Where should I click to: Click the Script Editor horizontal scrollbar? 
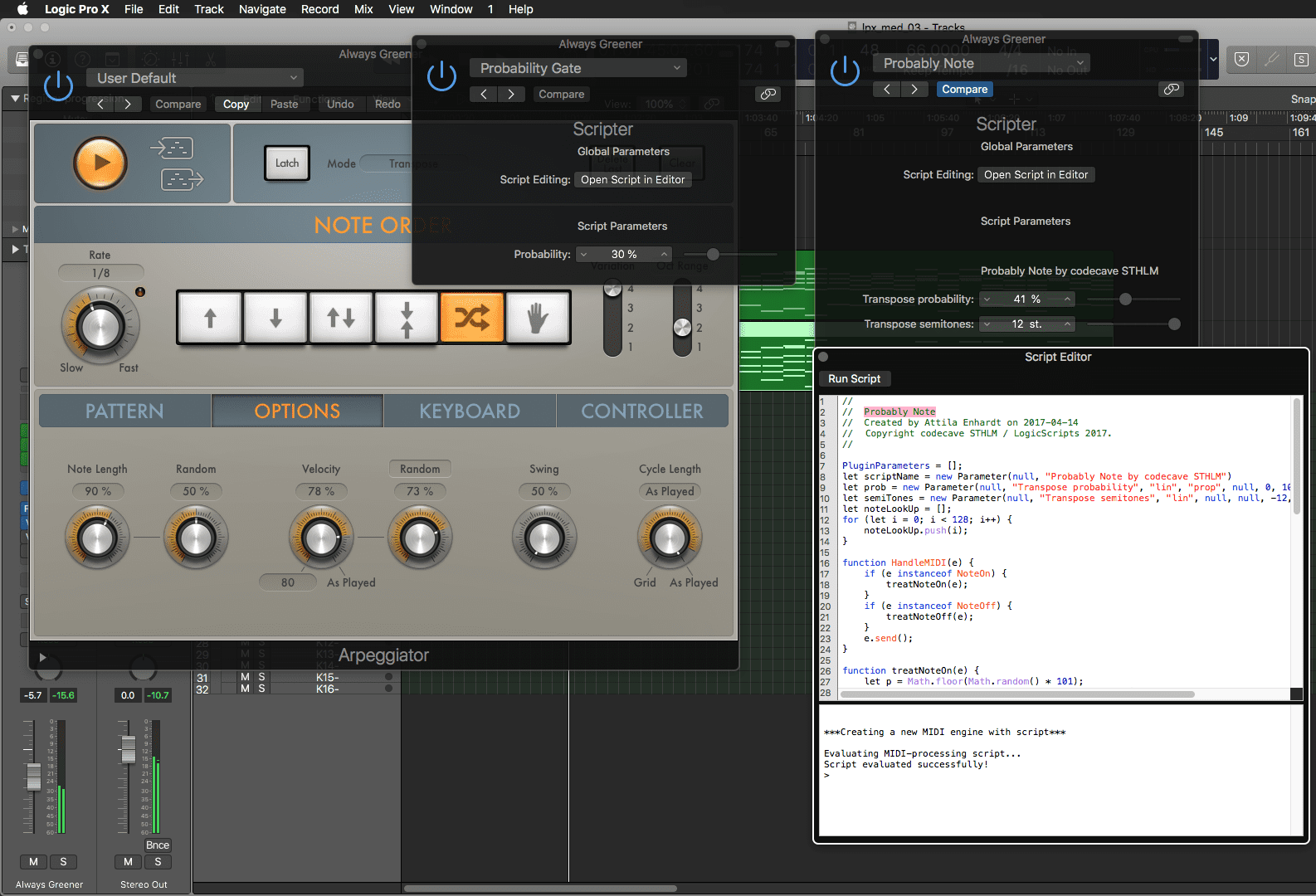[x=1018, y=694]
